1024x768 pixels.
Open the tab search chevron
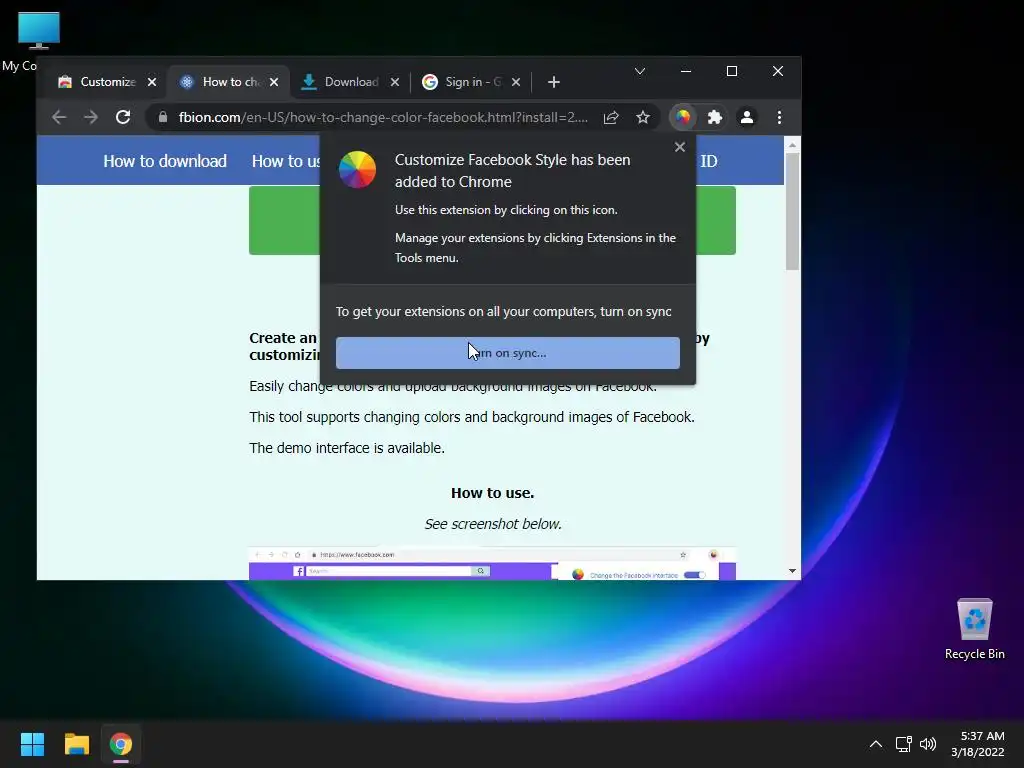(x=640, y=71)
